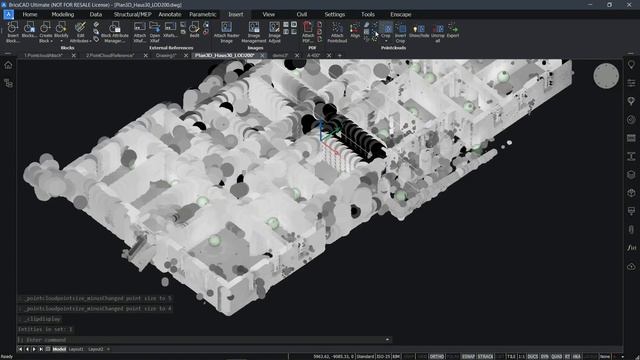This screenshot has height=360, width=640.
Task: Click the Attach Pointcloud tool
Action: (337, 32)
